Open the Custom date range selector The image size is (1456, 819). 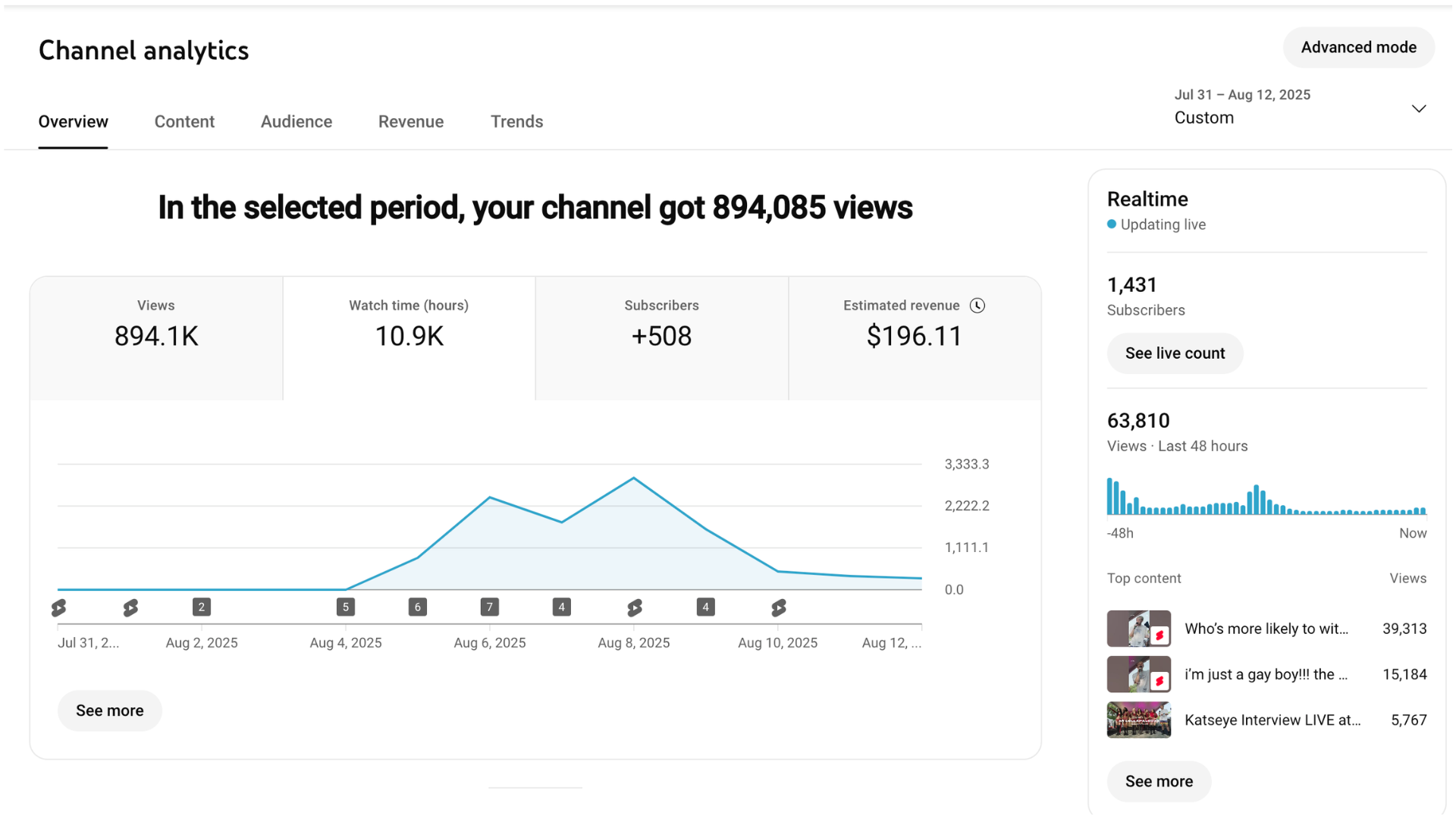(1300, 107)
